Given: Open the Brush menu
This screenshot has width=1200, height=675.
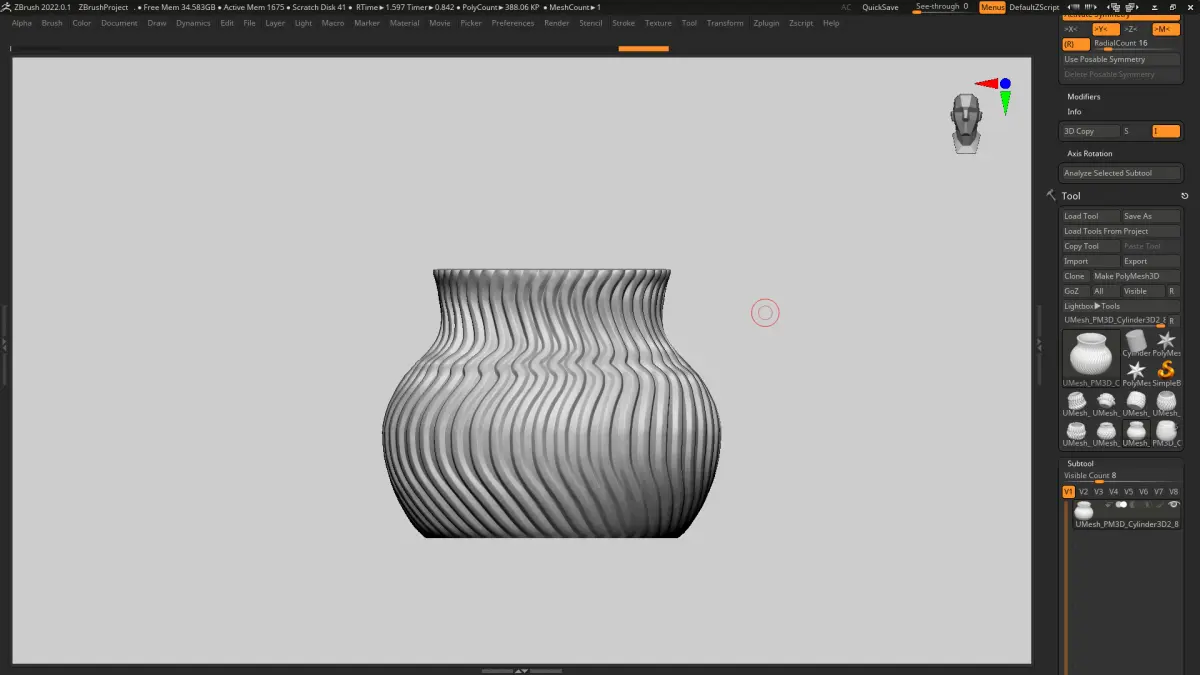Looking at the screenshot, I should click(x=52, y=23).
